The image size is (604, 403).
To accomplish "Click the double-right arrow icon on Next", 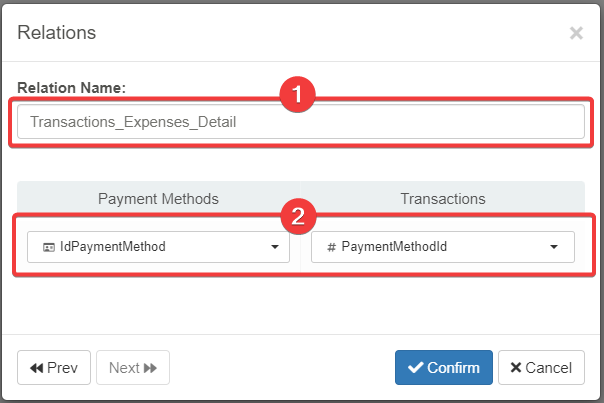I will point(151,368).
